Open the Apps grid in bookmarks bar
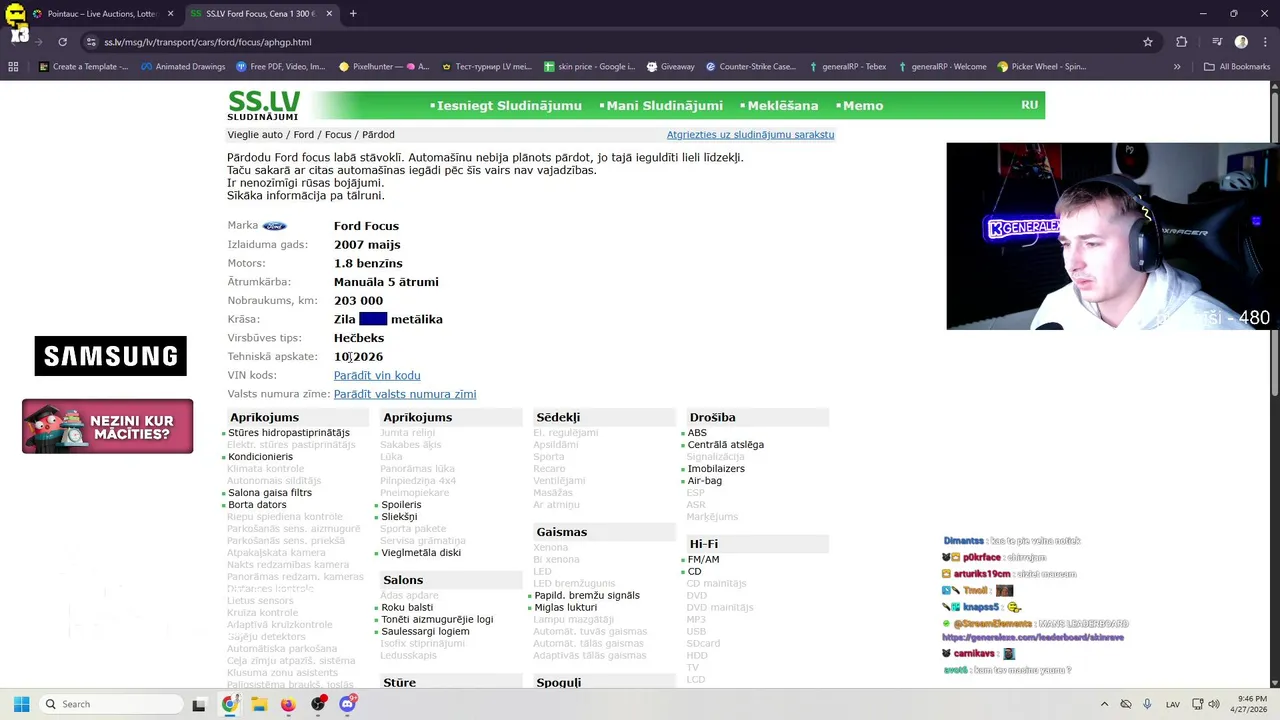The width and height of the screenshot is (1280, 720). [x=13, y=67]
